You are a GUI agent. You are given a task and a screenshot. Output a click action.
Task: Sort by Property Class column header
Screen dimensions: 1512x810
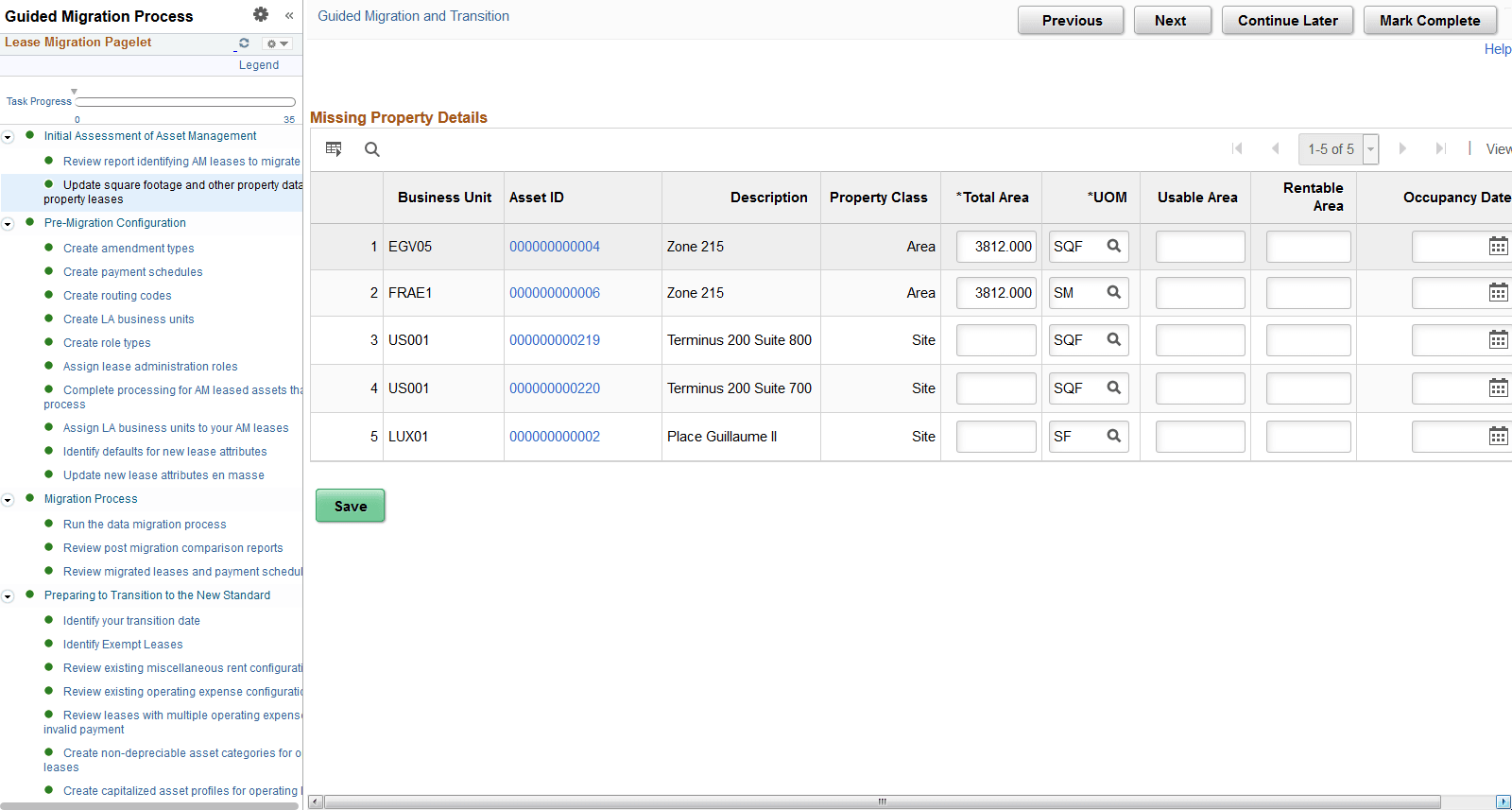pyautogui.click(x=878, y=198)
